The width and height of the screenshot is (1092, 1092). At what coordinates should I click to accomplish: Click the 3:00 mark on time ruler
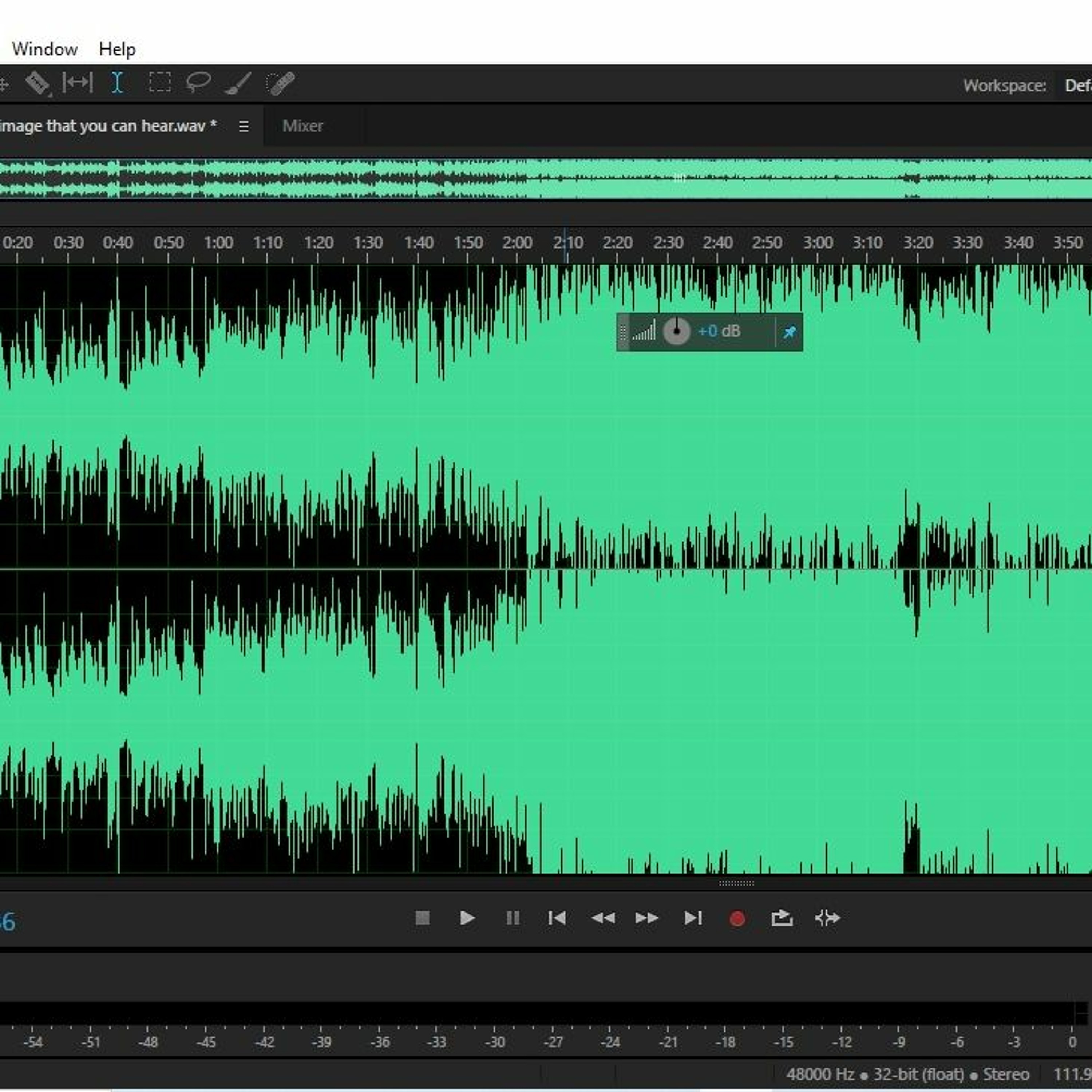817,243
